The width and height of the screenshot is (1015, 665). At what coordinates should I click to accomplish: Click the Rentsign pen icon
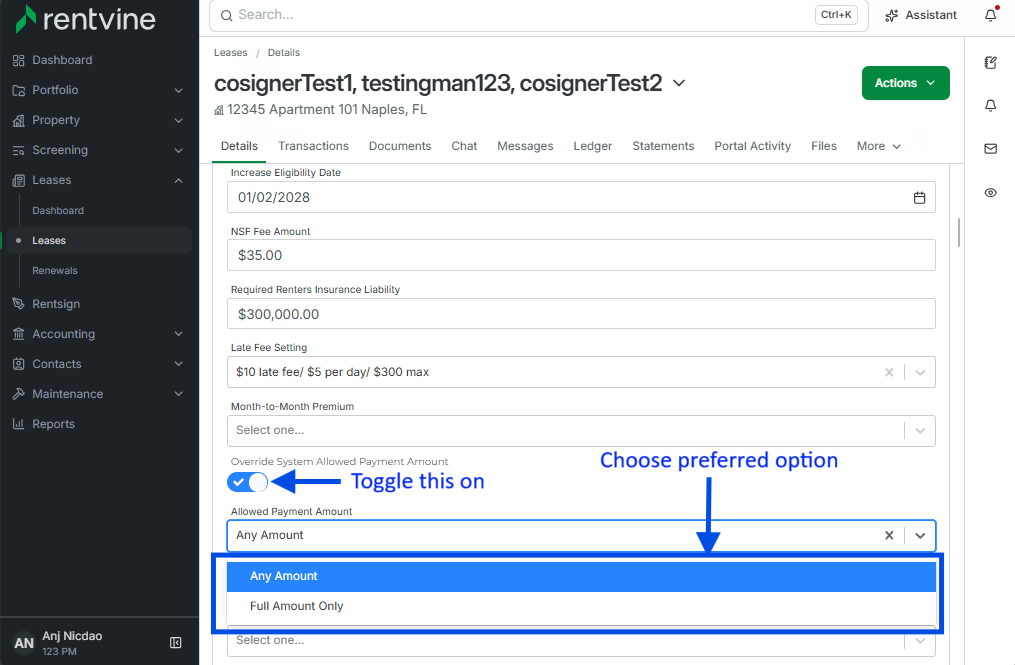pyautogui.click(x=19, y=304)
